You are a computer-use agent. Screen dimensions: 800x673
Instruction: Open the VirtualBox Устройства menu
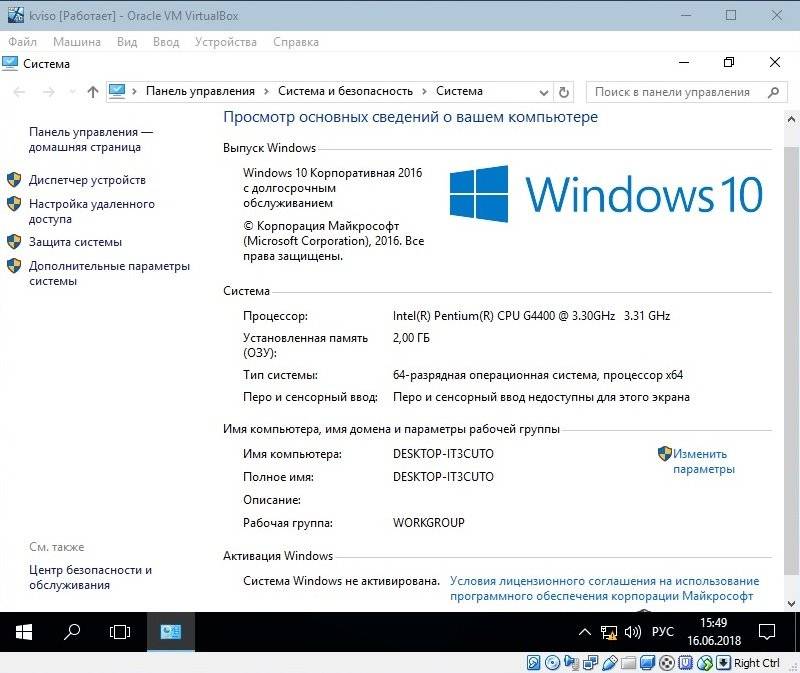pos(226,42)
